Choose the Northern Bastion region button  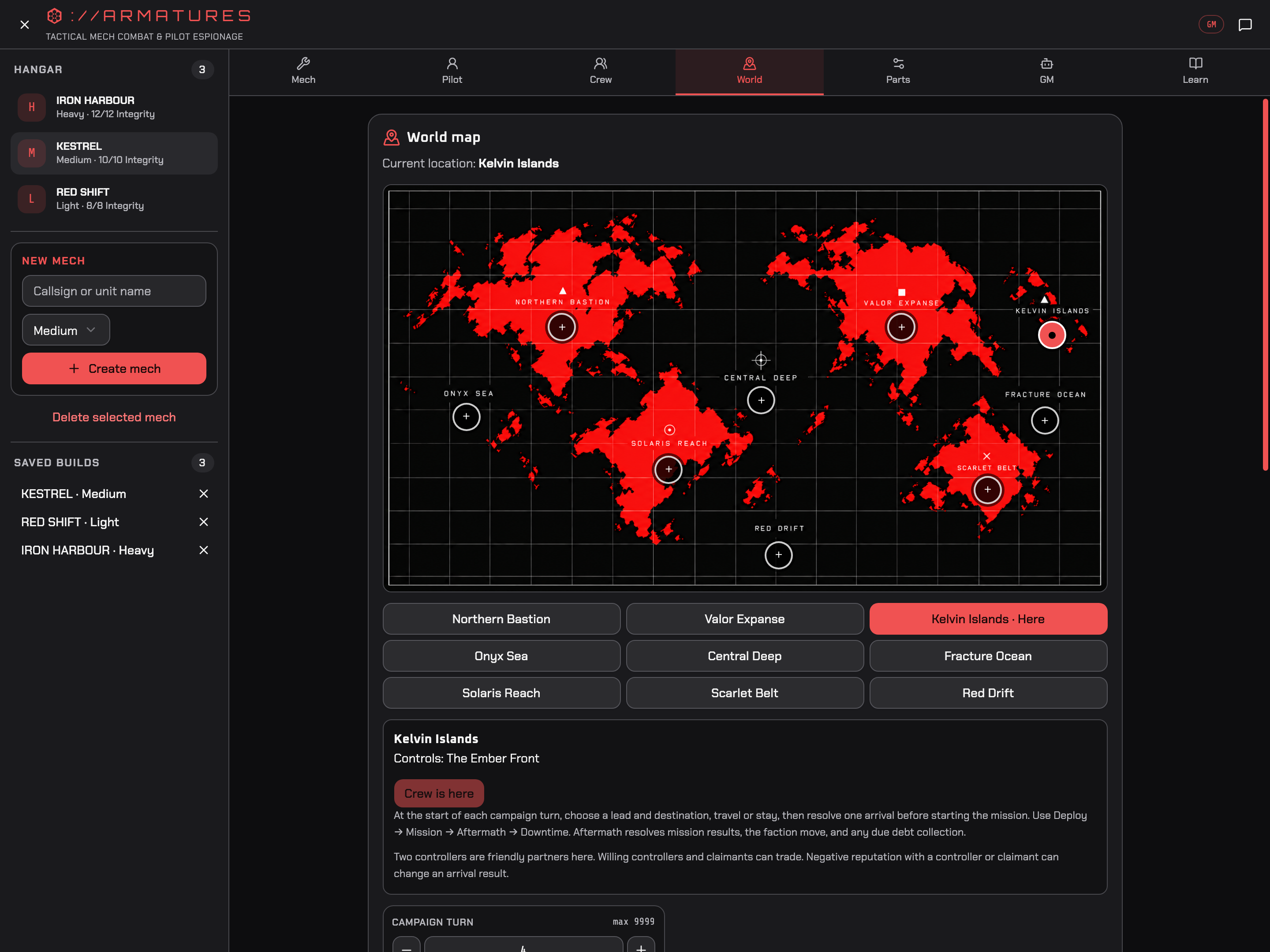point(501,619)
